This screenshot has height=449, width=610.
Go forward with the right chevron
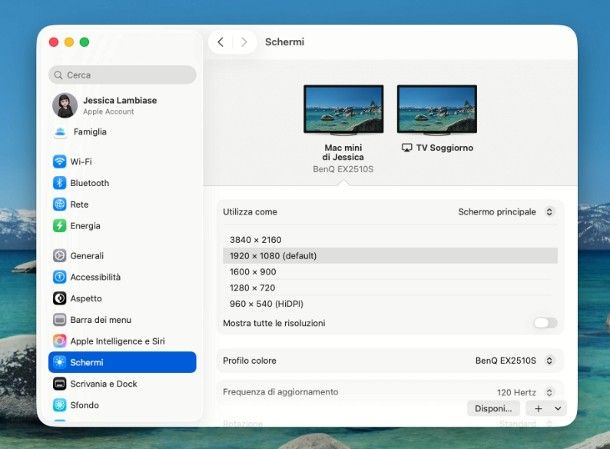[244, 42]
